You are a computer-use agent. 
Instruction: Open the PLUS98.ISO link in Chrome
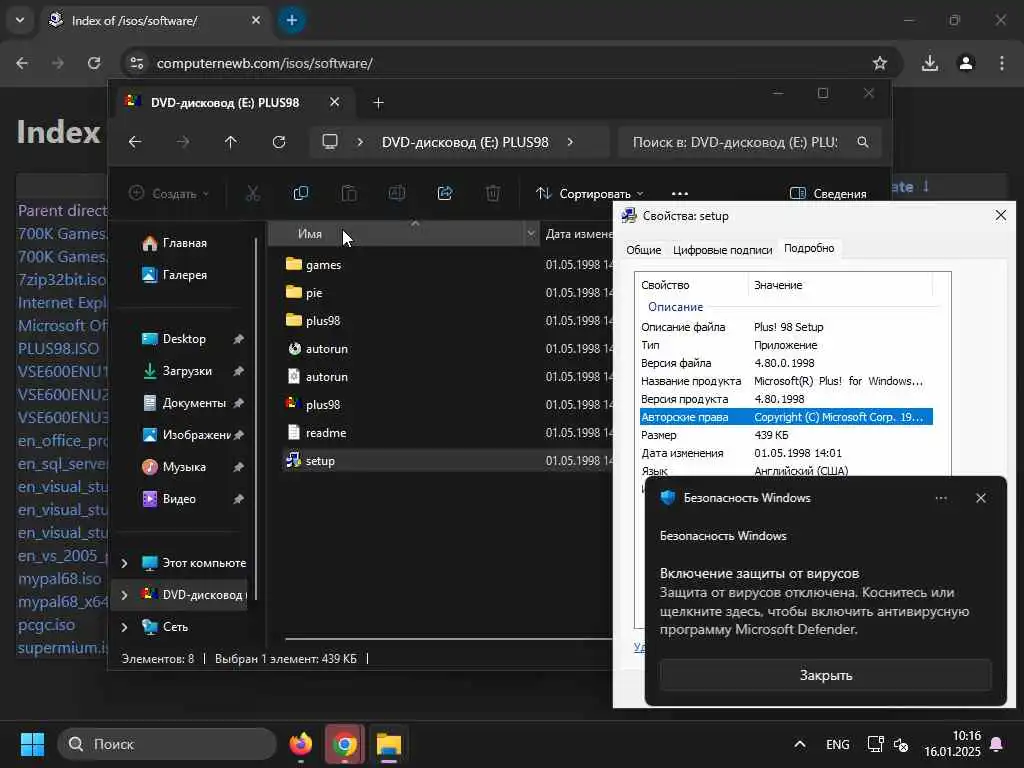[58, 349]
